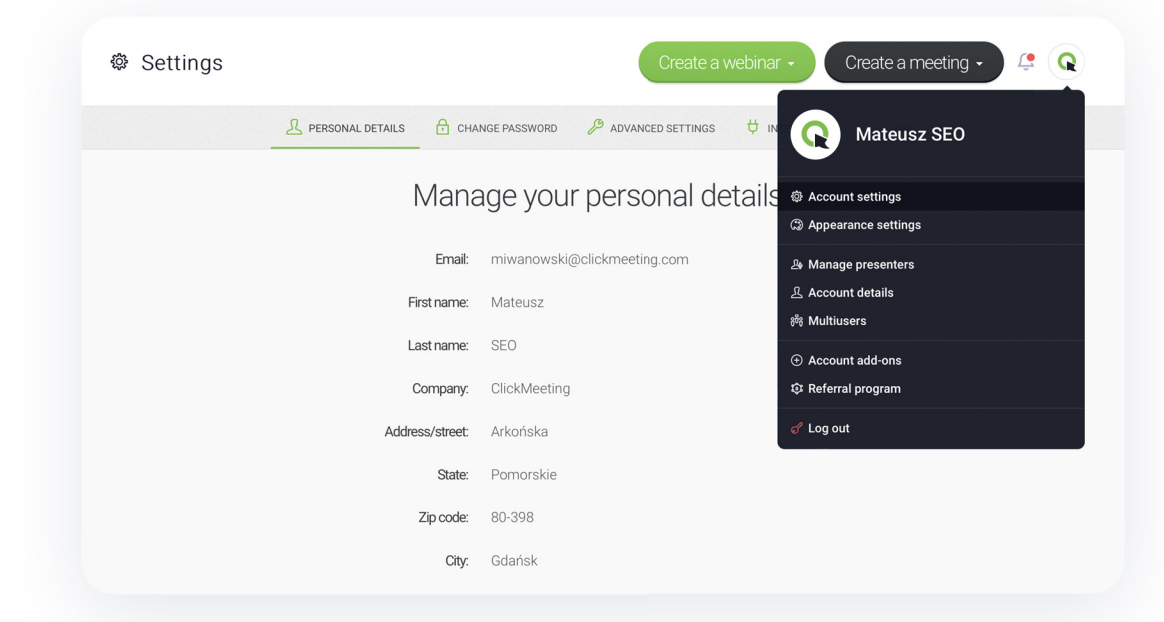
Task: Open Account details from the menu
Action: 931,292
